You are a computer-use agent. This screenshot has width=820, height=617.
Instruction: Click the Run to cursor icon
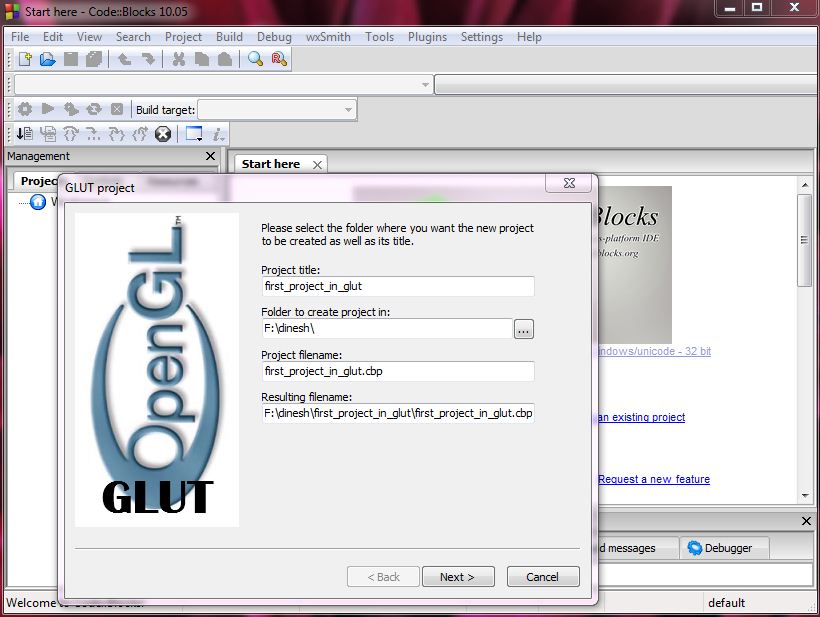[x=48, y=134]
